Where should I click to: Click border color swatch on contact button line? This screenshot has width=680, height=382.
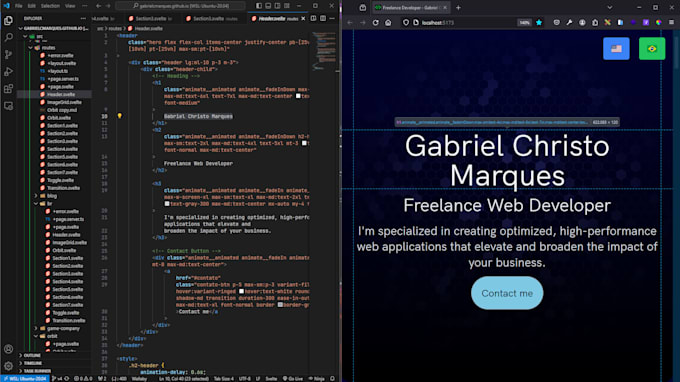pos(280,305)
